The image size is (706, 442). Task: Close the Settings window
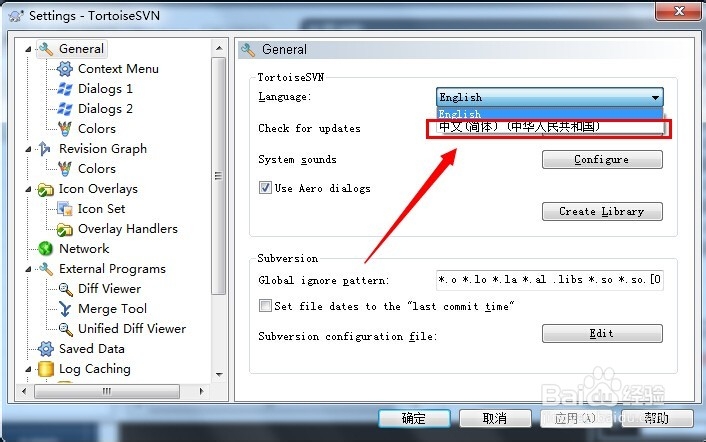pos(679,11)
